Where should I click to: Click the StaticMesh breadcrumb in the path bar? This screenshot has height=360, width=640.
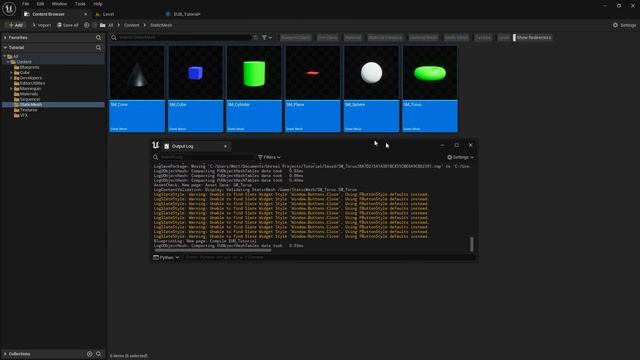tap(161, 25)
